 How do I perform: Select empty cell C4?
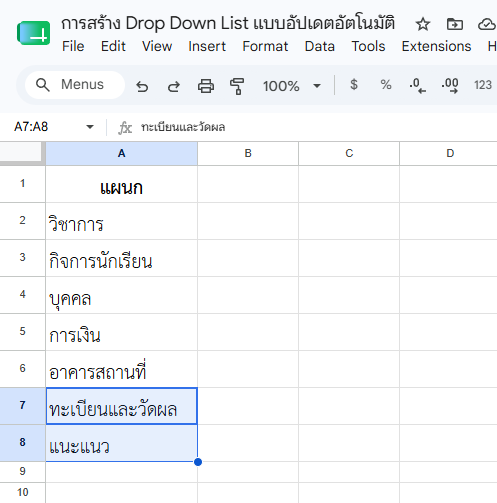(349, 295)
